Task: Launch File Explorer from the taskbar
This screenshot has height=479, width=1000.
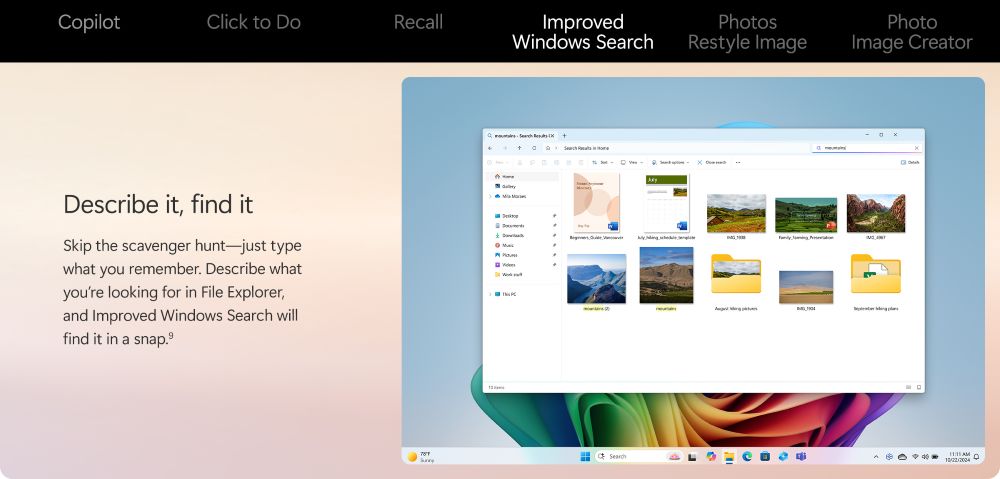Action: point(729,456)
